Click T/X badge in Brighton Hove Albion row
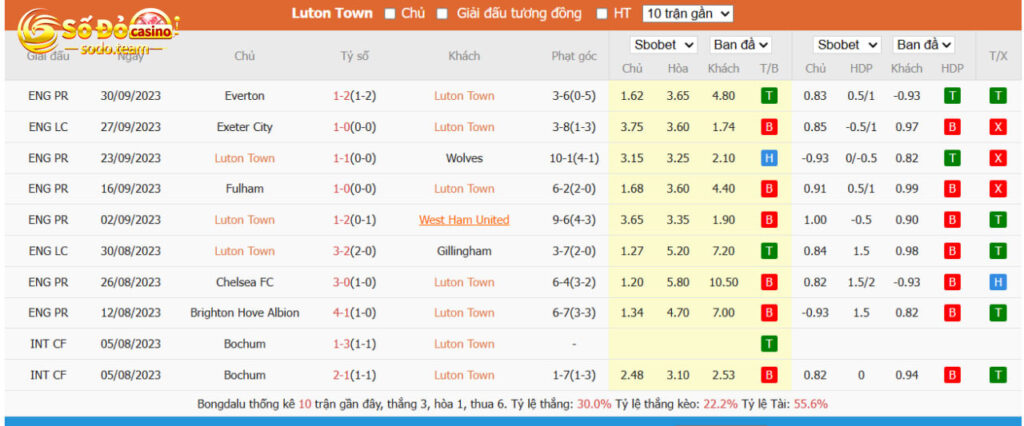The image size is (1024, 426). point(997,313)
